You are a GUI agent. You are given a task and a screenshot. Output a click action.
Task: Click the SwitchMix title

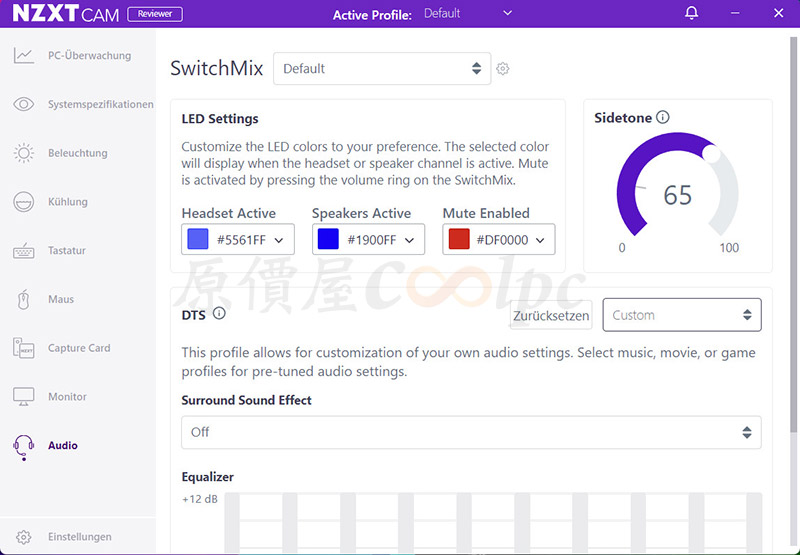pos(217,68)
